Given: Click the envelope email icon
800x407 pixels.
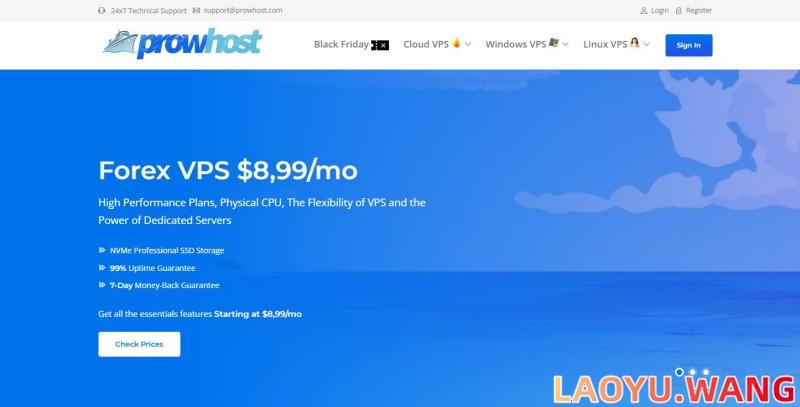Looking at the screenshot, I should 196,10.
